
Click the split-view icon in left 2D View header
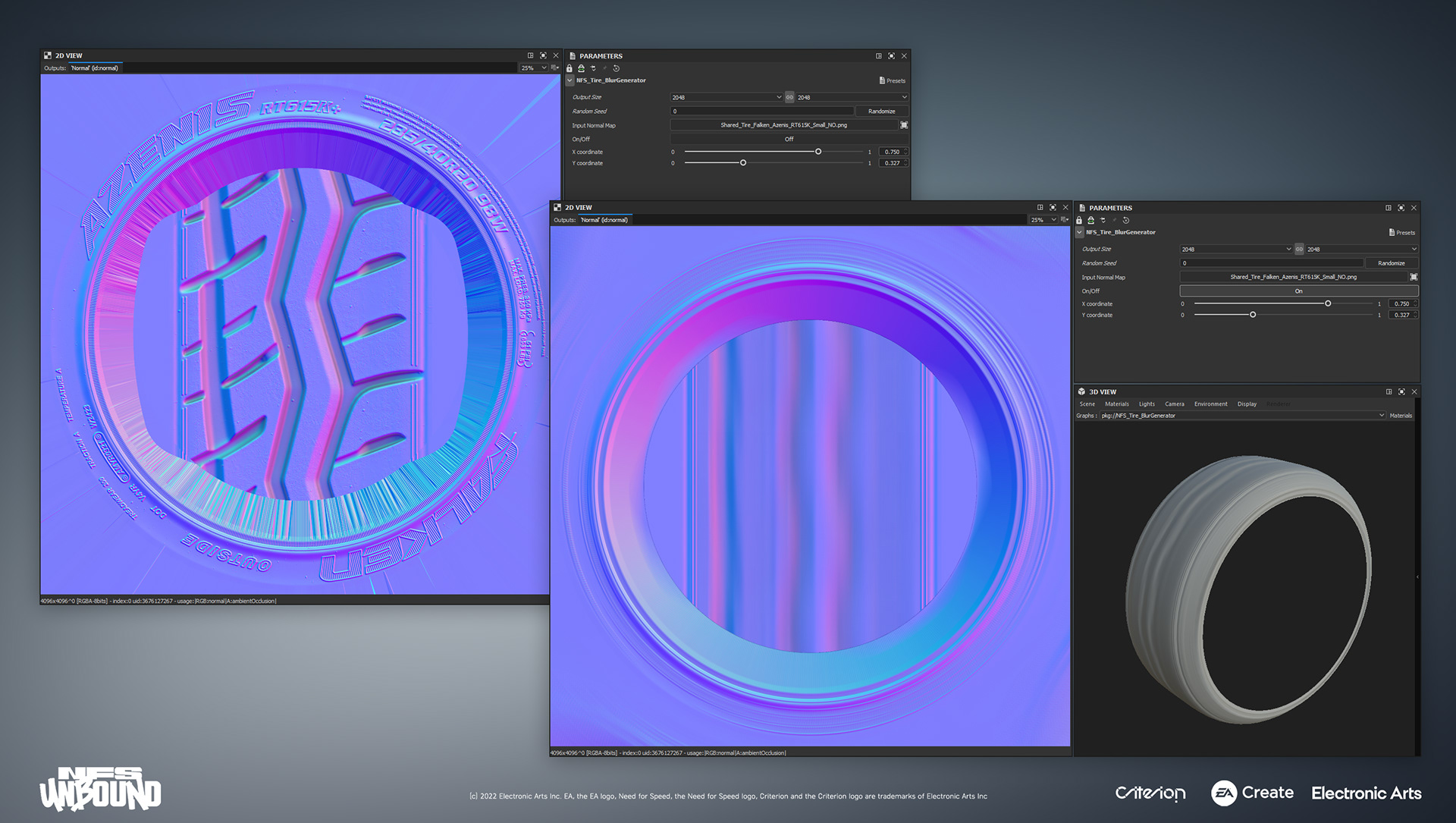(531, 55)
